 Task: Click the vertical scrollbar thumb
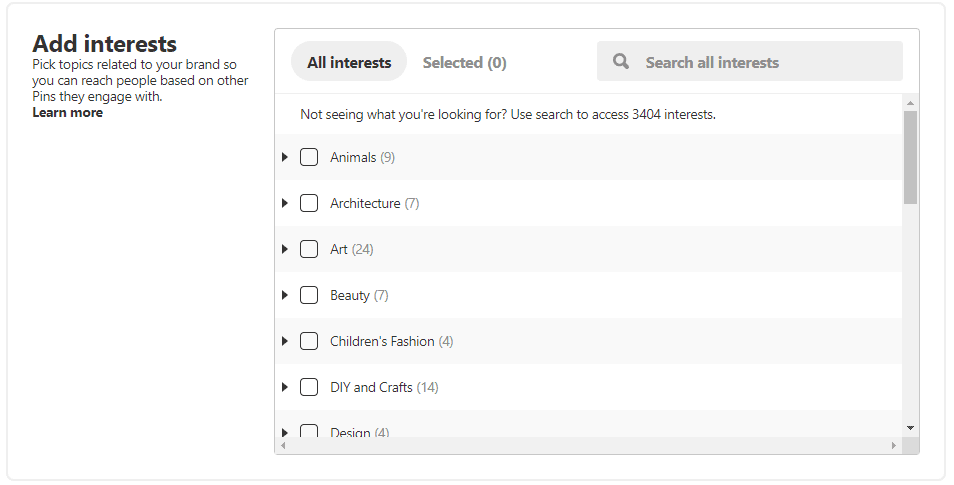910,157
